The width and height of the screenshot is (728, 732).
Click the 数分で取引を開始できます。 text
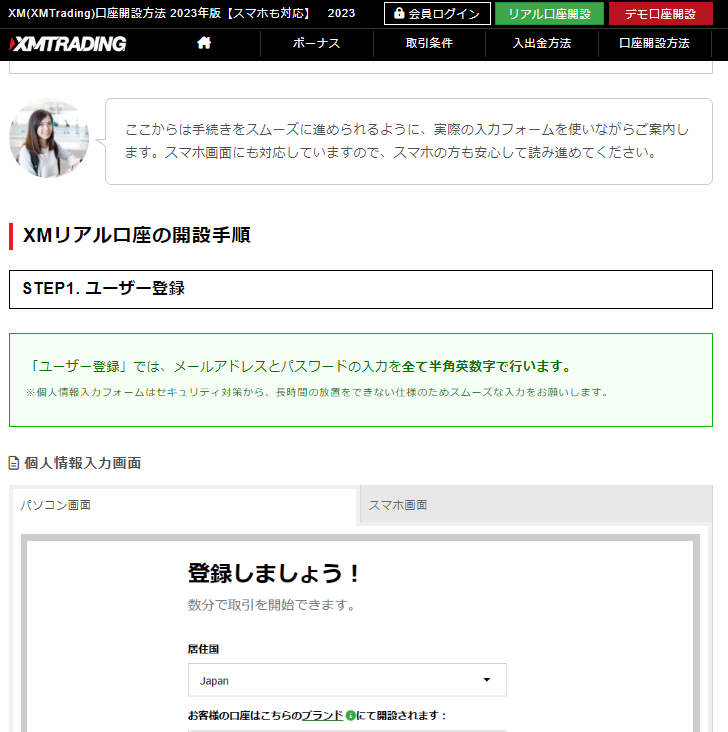[x=272, y=605]
